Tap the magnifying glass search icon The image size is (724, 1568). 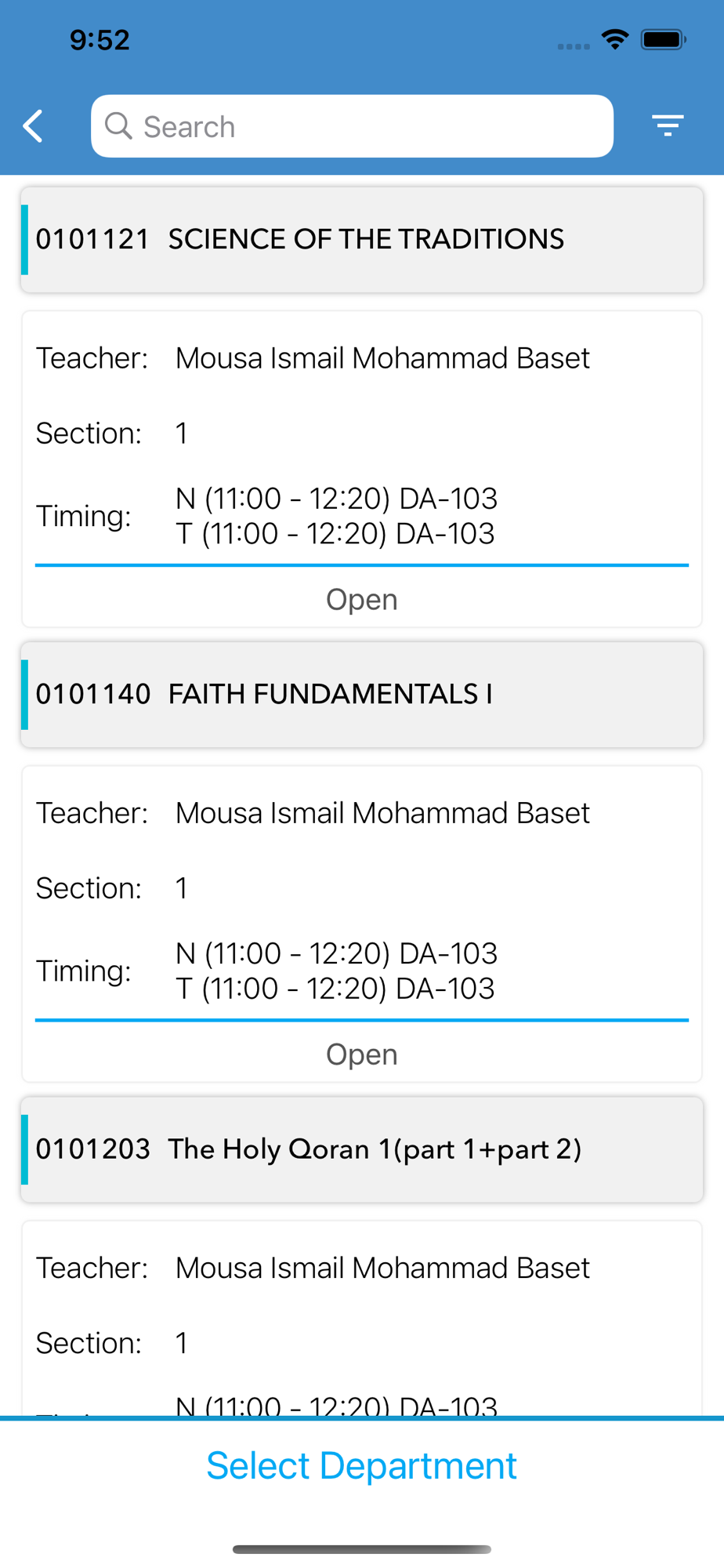[x=118, y=125]
